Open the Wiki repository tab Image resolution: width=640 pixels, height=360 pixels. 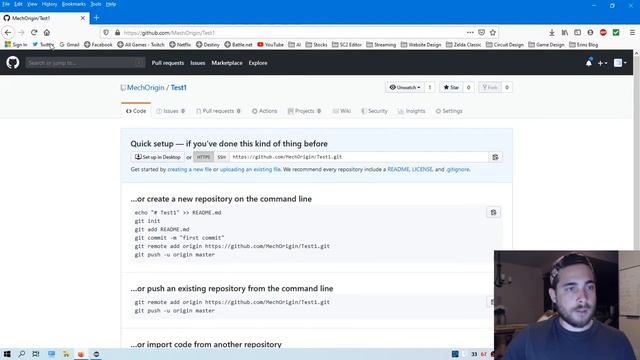tap(342, 111)
